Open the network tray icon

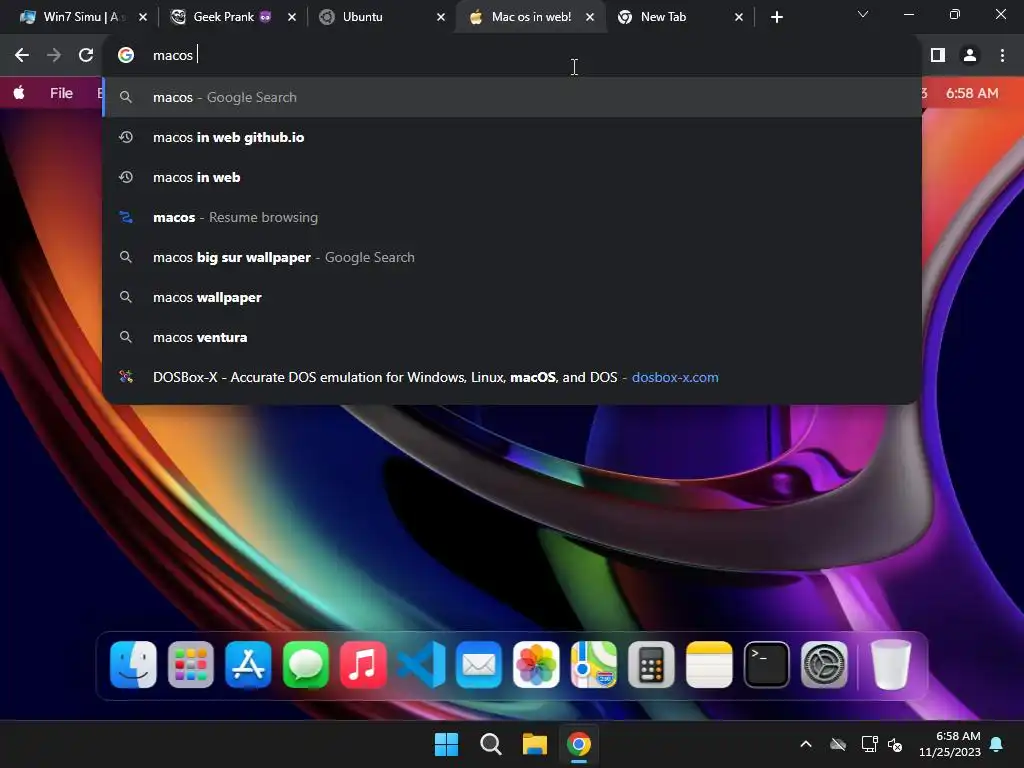pyautogui.click(x=869, y=744)
